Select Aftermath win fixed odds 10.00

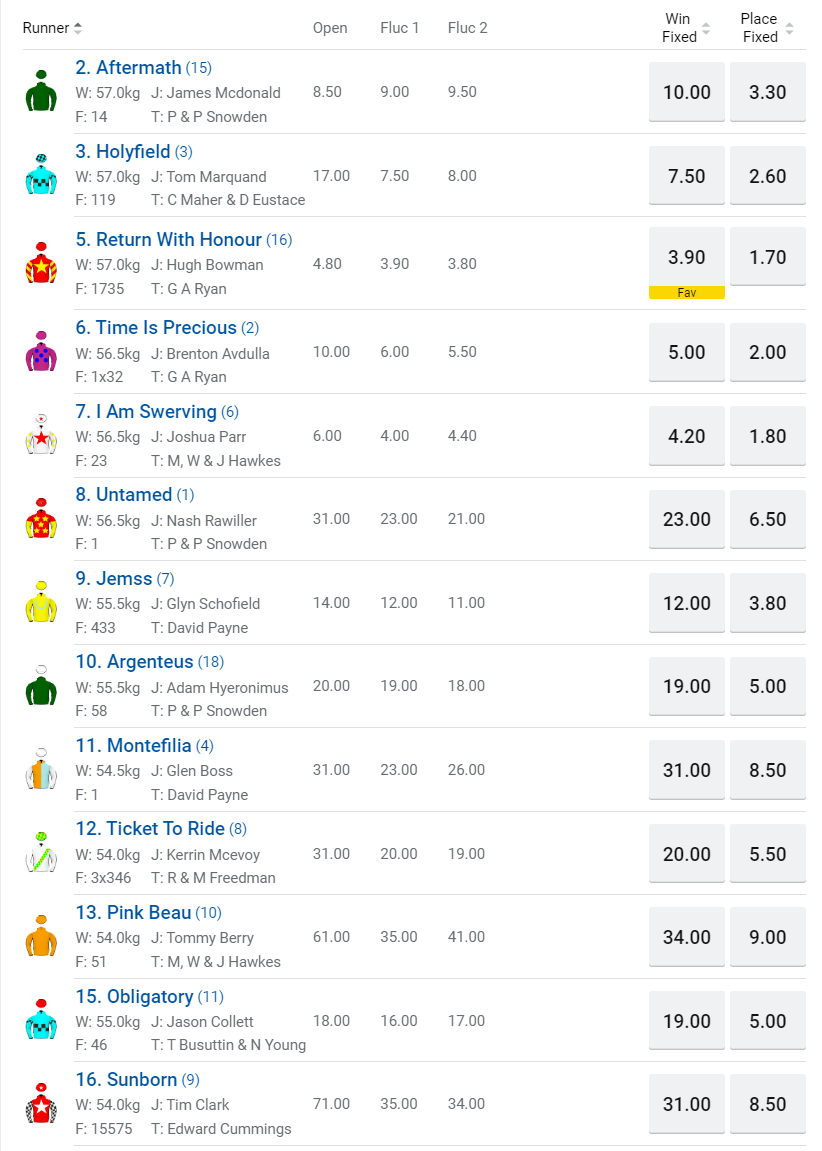(687, 92)
